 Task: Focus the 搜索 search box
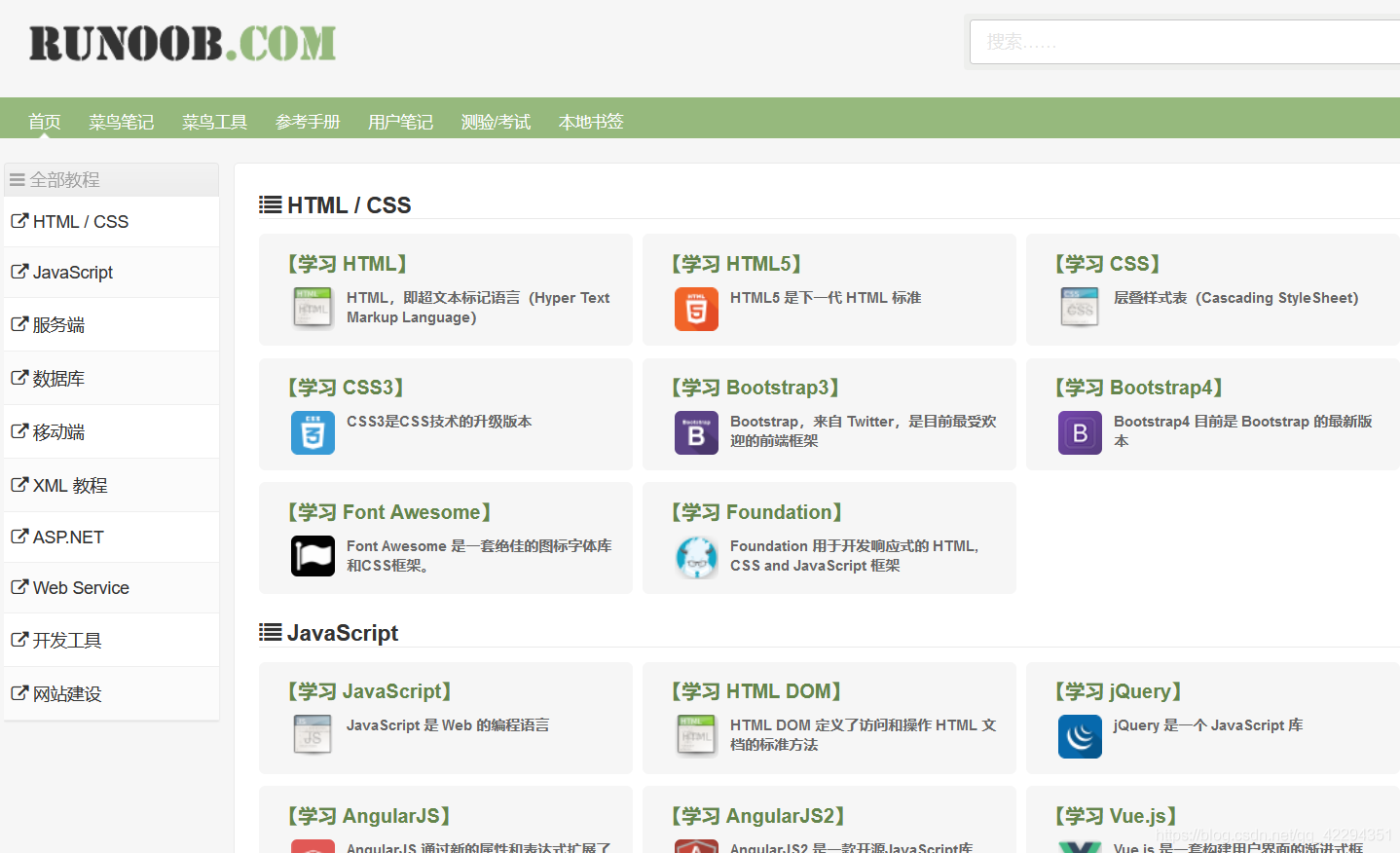1185,42
